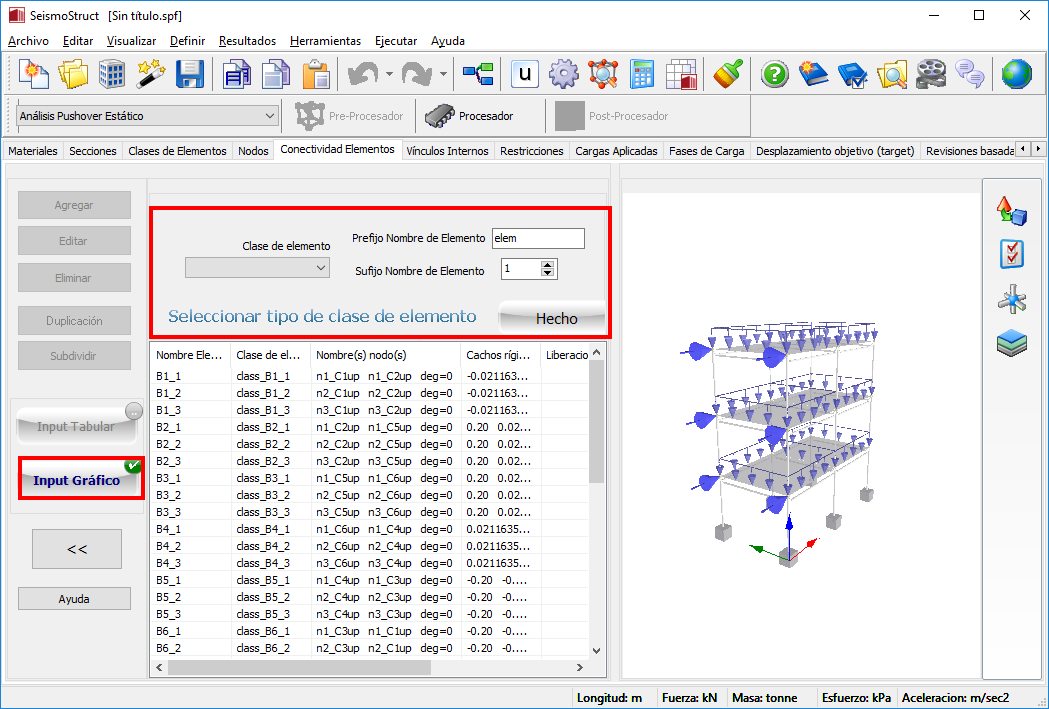Image resolution: width=1049 pixels, height=709 pixels.
Task: Click the paintbrush icon in toolbar
Action: point(726,74)
